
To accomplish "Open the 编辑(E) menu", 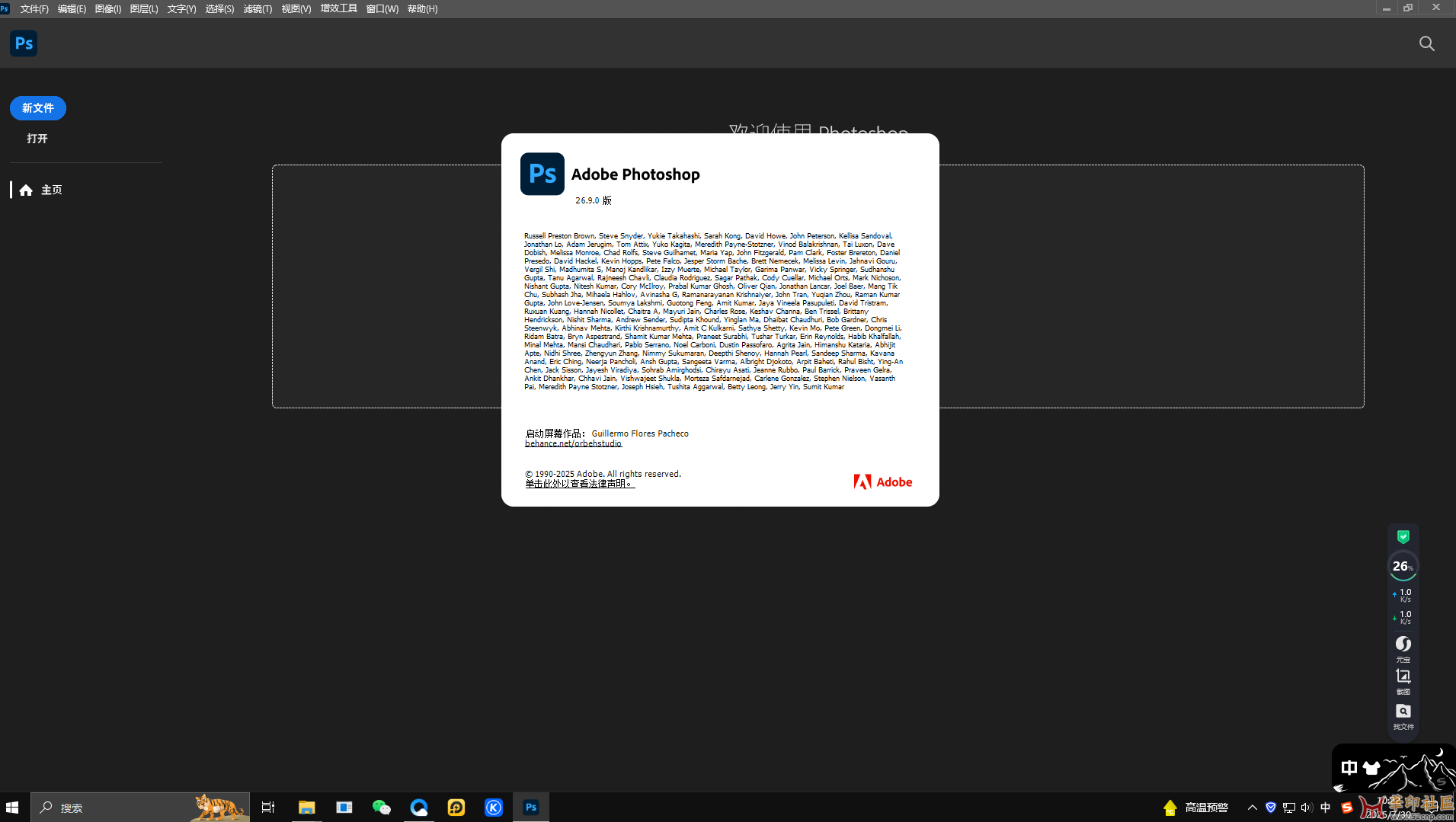I will click(x=72, y=9).
